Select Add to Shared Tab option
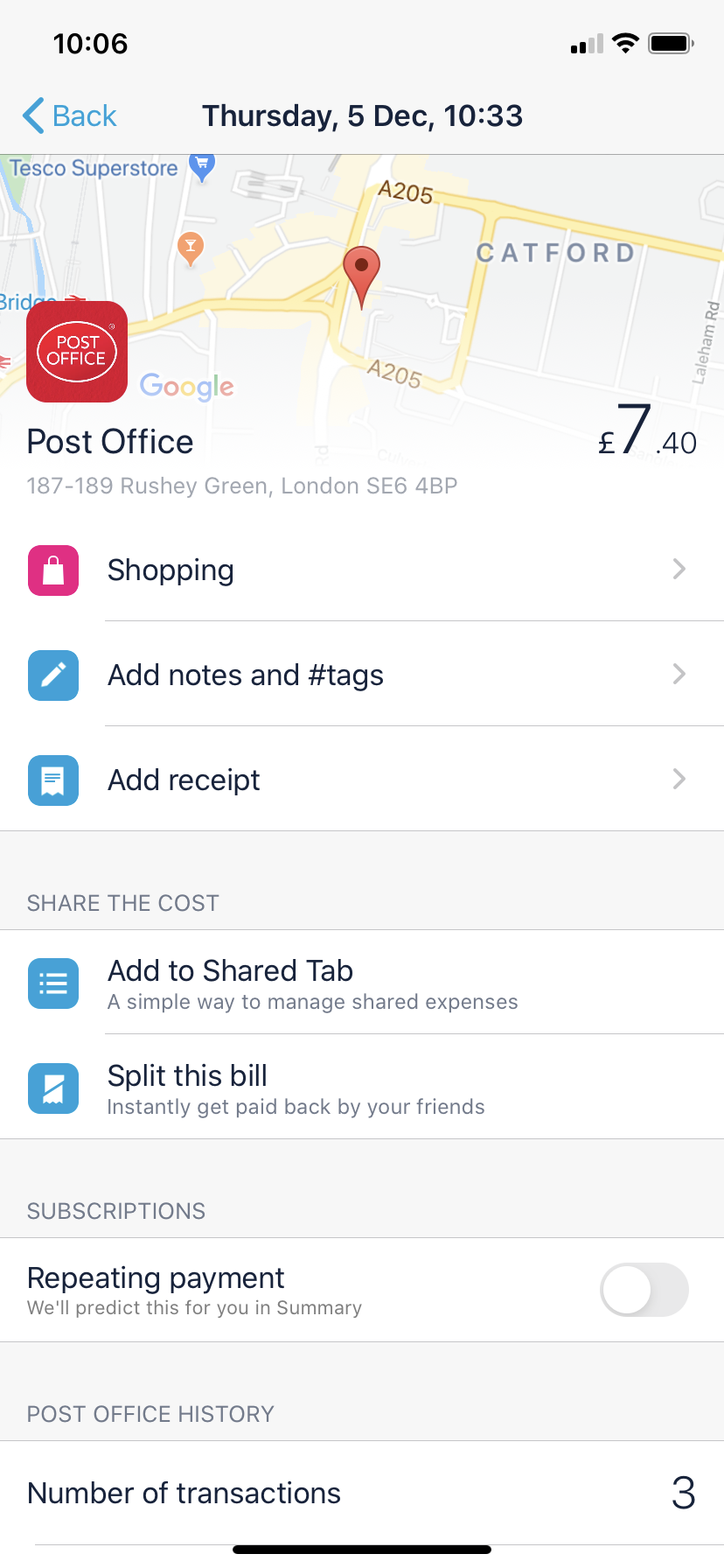The height and width of the screenshot is (1568, 724). pyautogui.click(x=362, y=983)
